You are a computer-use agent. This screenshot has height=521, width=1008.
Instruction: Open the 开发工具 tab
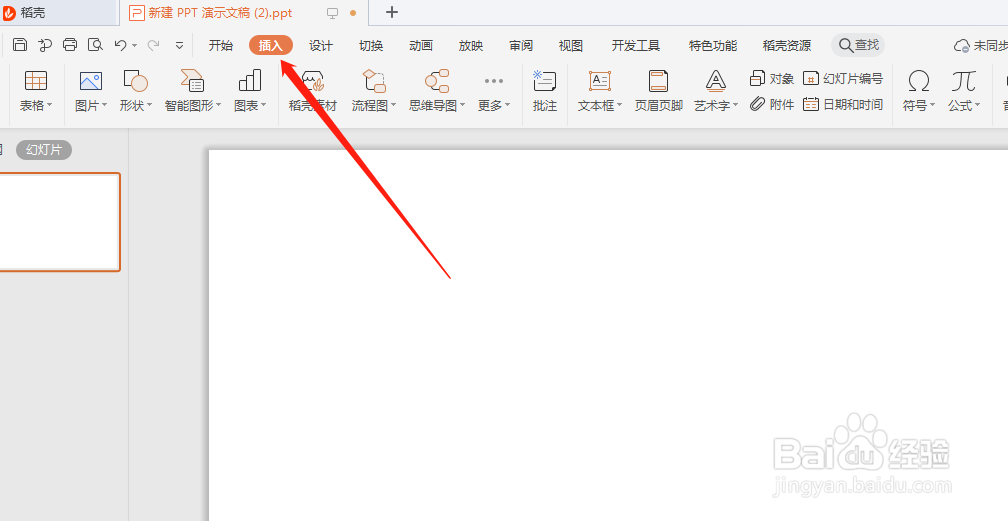point(636,46)
